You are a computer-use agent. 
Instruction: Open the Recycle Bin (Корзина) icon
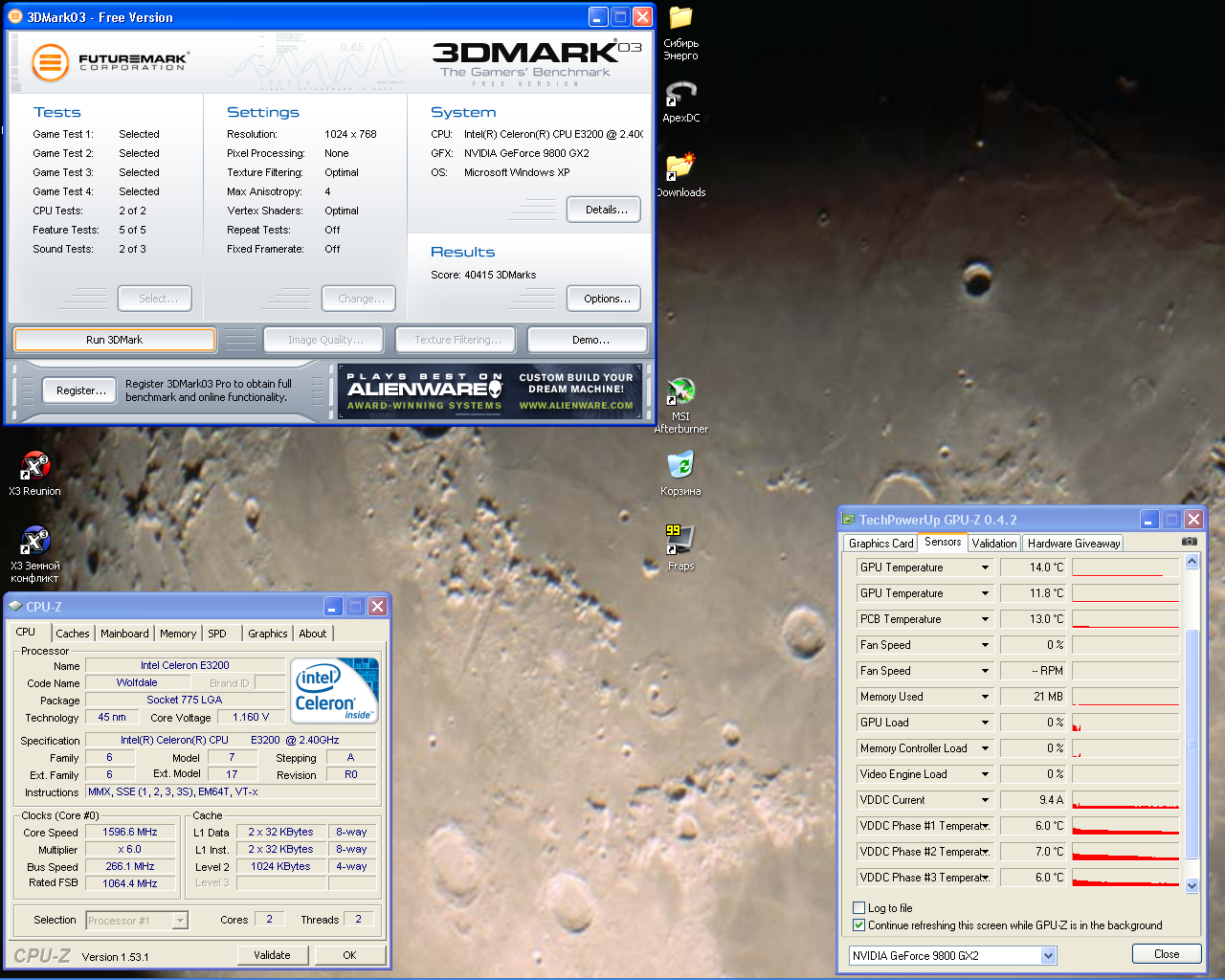coord(680,466)
